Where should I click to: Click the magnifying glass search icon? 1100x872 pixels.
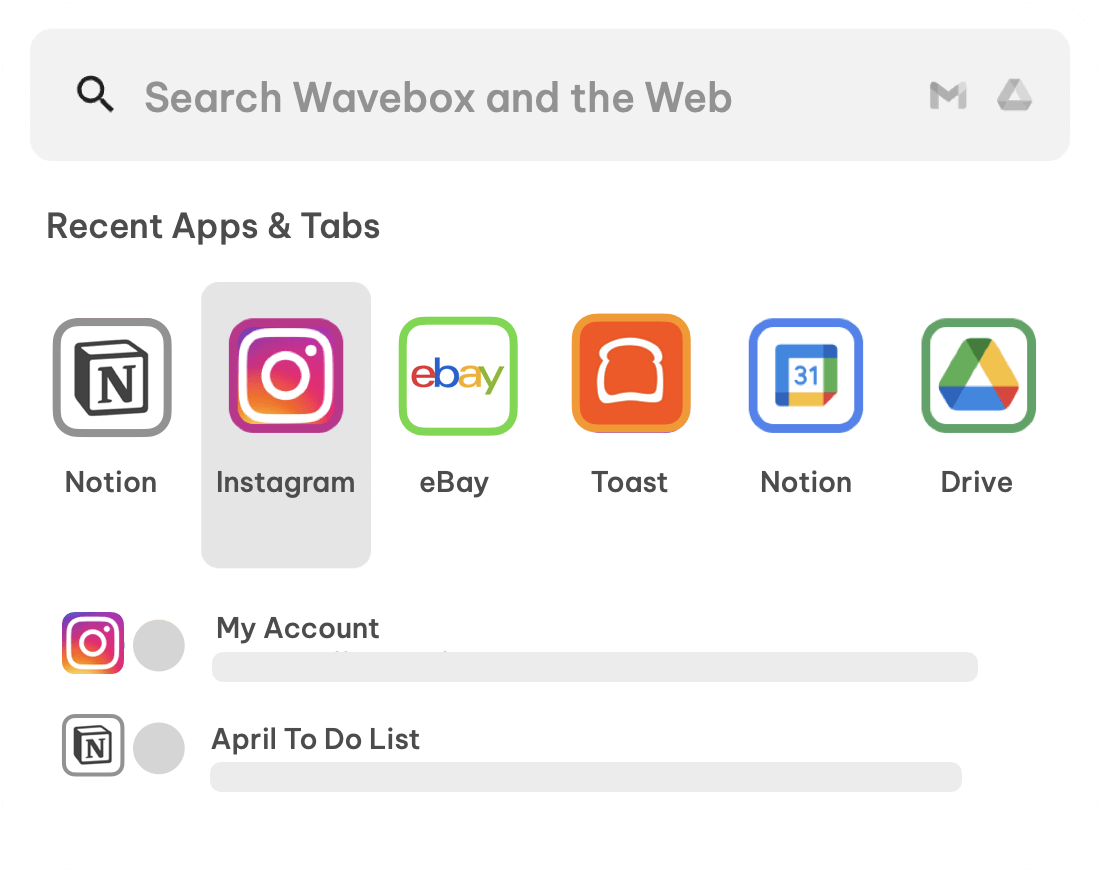coord(95,96)
